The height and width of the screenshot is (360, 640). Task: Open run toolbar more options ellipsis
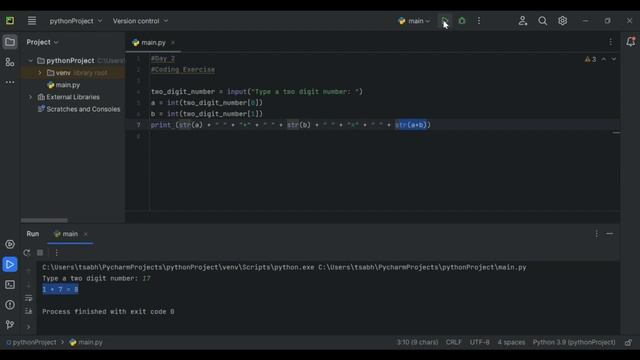point(56,253)
